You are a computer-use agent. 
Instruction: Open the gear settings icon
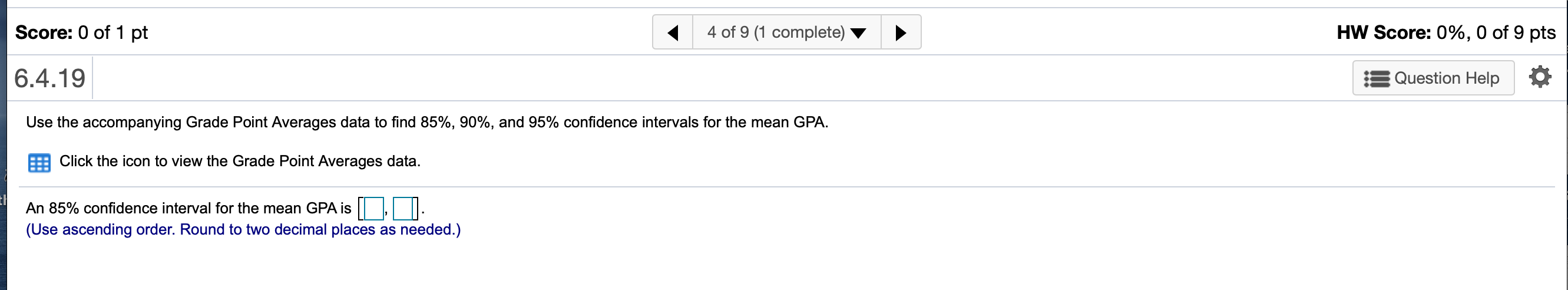[x=1540, y=77]
